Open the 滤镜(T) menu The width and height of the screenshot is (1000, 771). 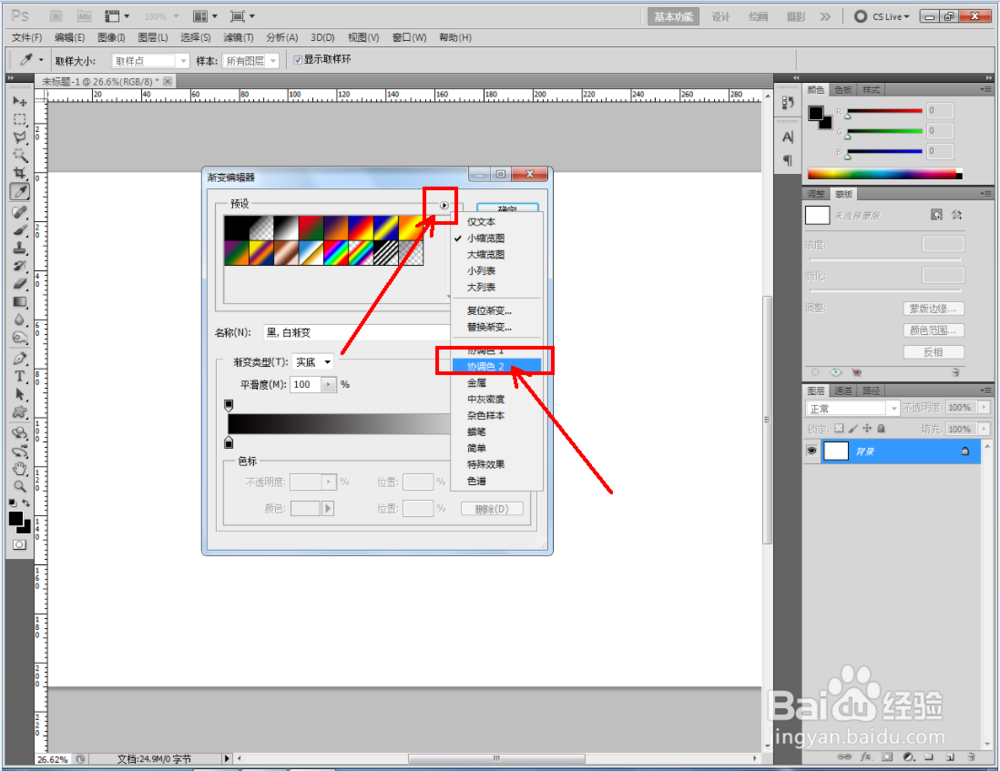(x=239, y=38)
